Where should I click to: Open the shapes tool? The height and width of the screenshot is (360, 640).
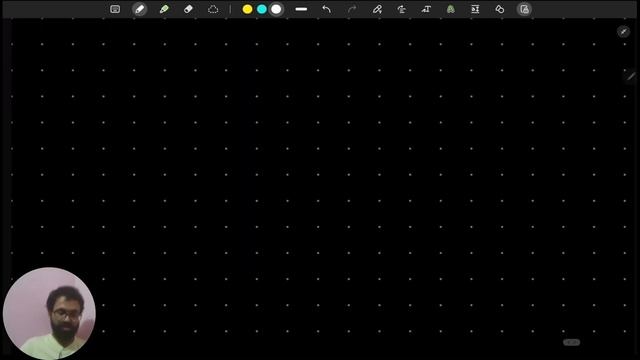pyautogui.click(x=500, y=9)
